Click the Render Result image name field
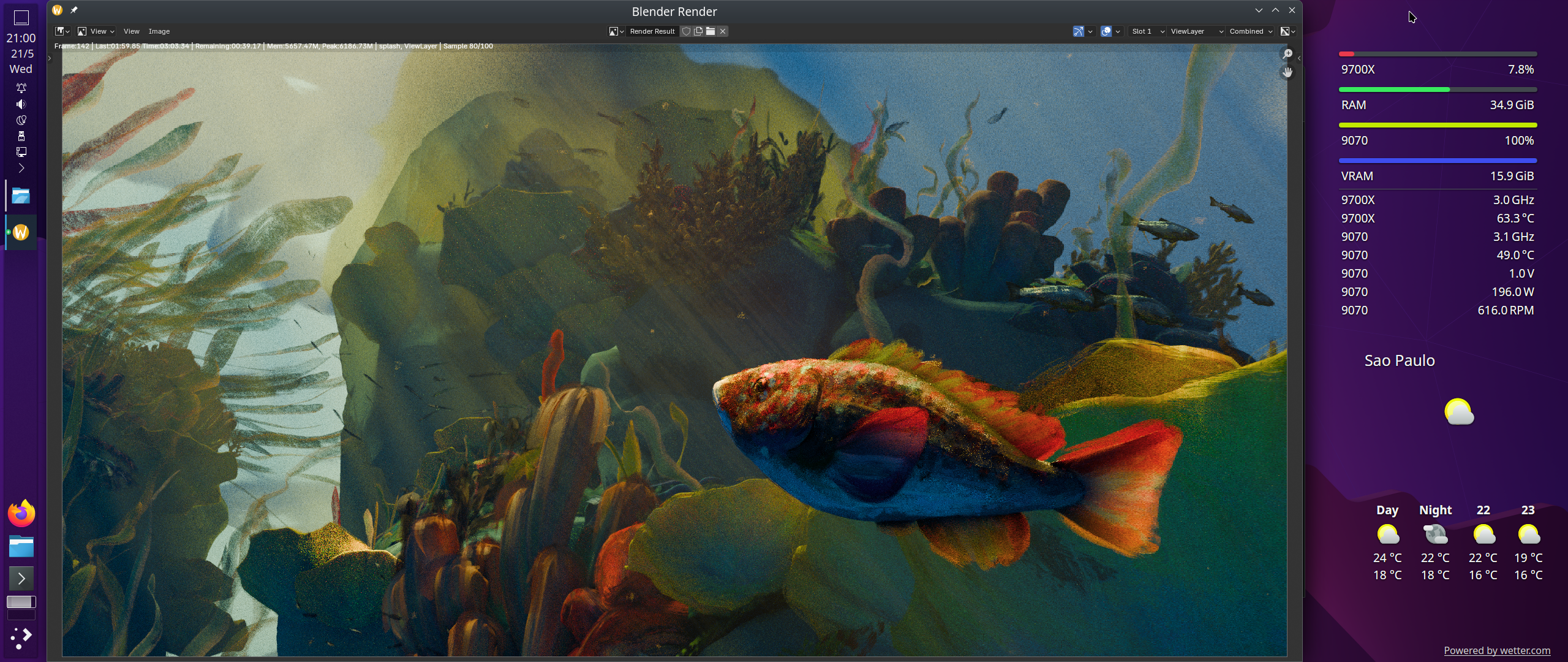This screenshot has height=662, width=1568. pyautogui.click(x=652, y=31)
